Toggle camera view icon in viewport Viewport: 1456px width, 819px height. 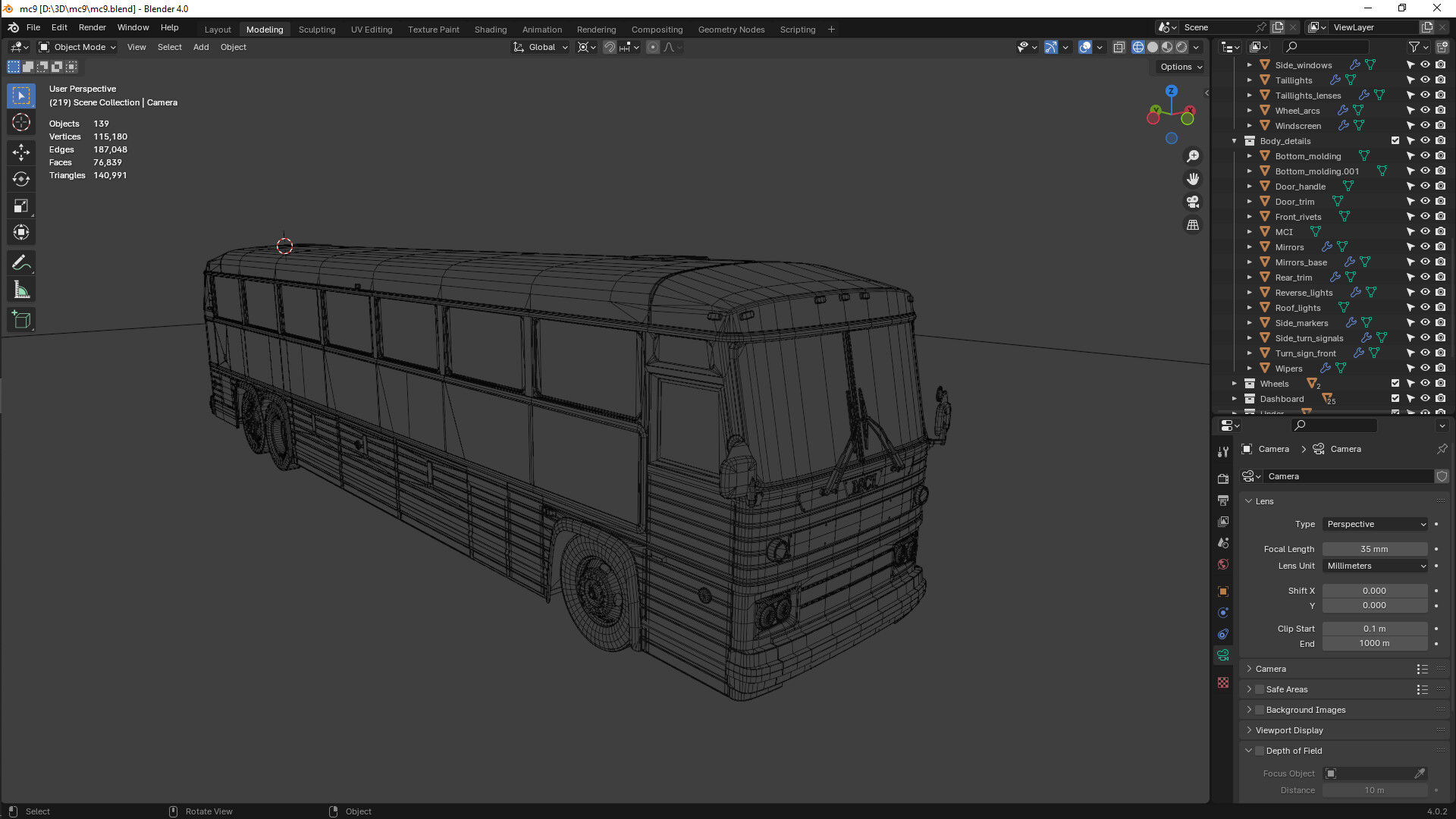coord(1193,202)
